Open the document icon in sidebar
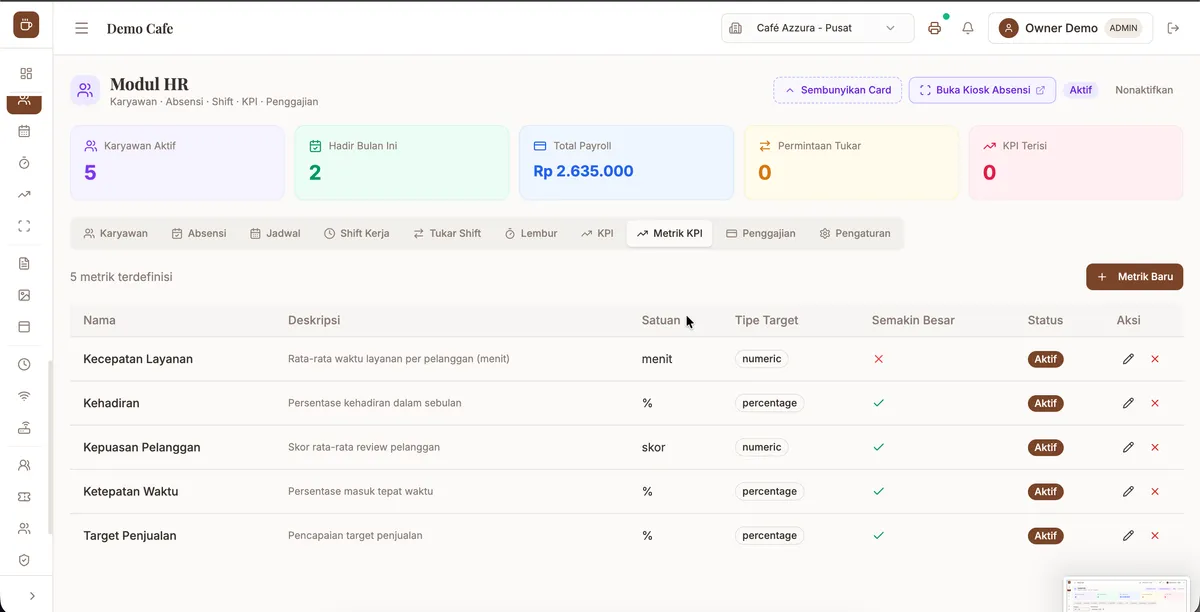 pos(25,263)
